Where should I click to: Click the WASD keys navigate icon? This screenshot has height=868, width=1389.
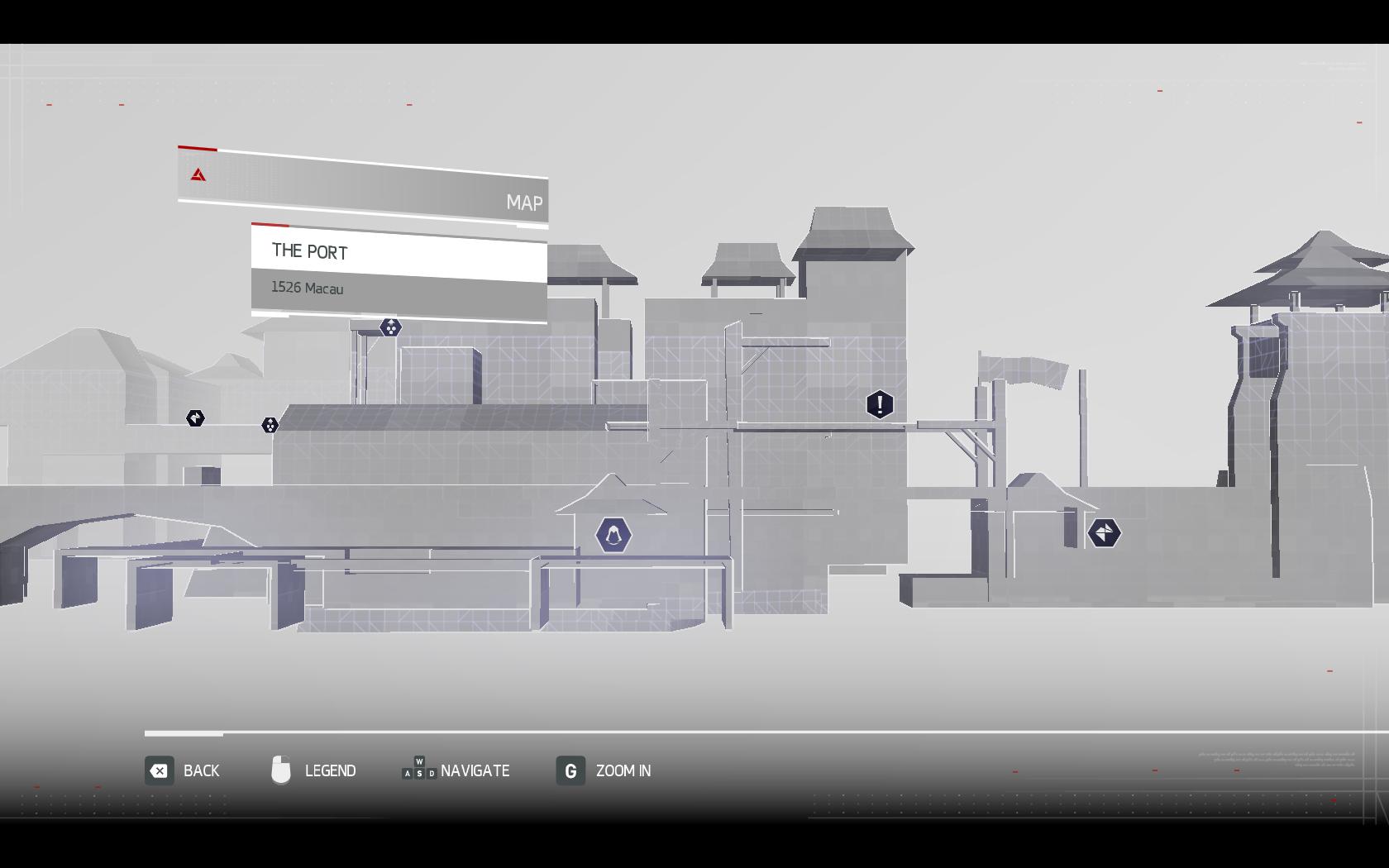pyautogui.click(x=419, y=769)
